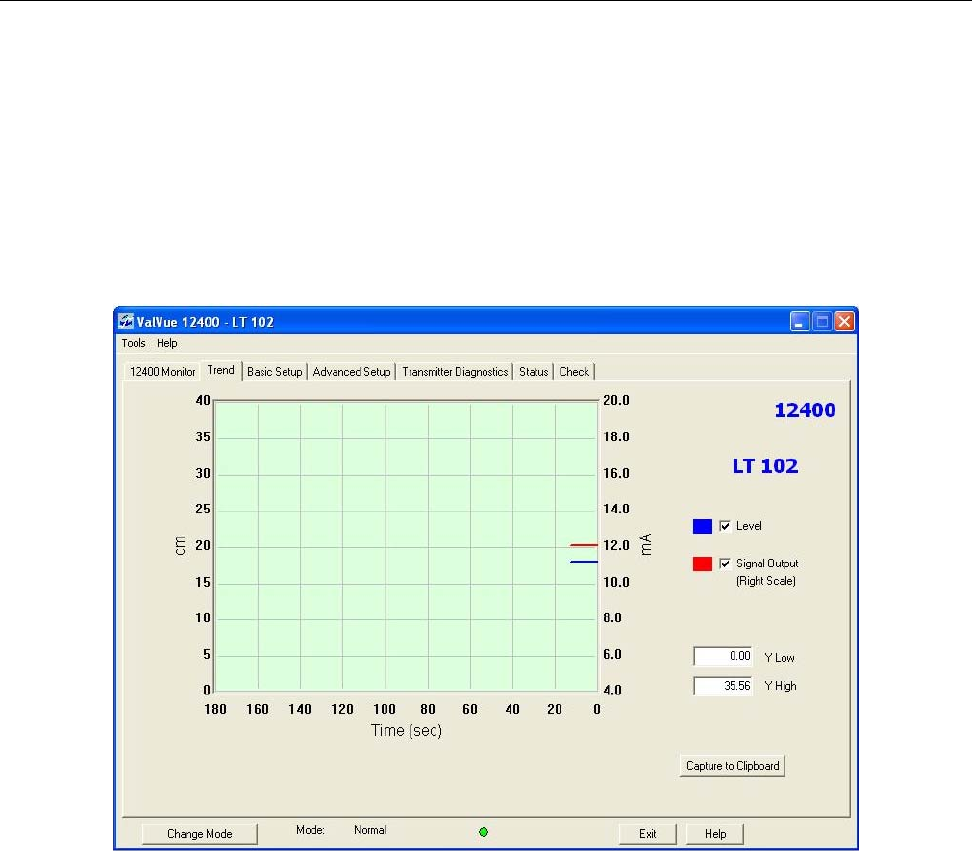The height and width of the screenshot is (851, 972).
Task: Open the Advanced Setup tab
Action: point(351,372)
